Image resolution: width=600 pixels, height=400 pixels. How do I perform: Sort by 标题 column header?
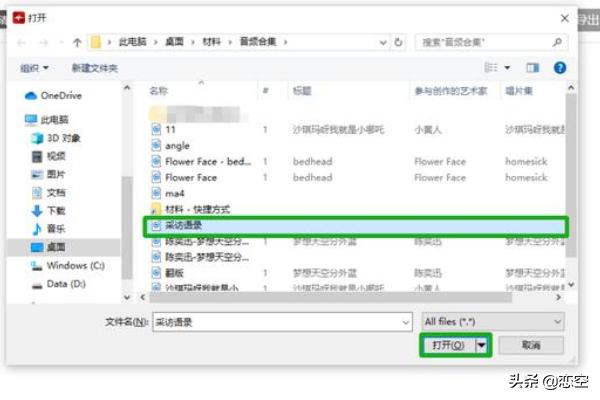(302, 91)
